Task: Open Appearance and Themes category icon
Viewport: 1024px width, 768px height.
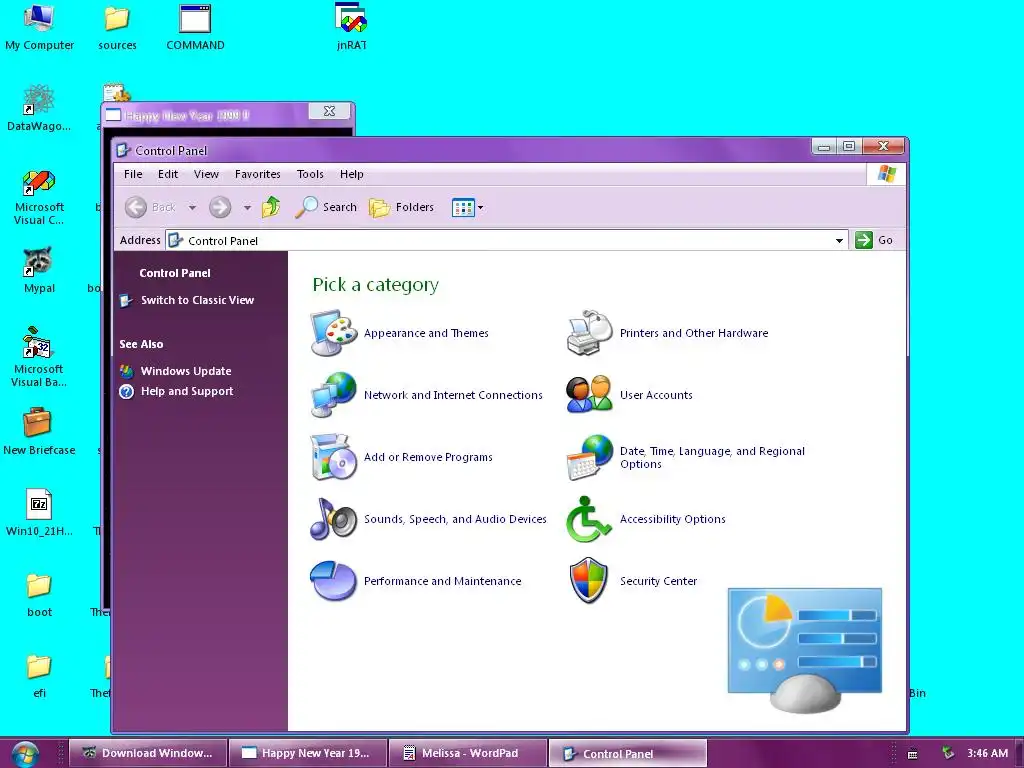Action: (x=334, y=333)
